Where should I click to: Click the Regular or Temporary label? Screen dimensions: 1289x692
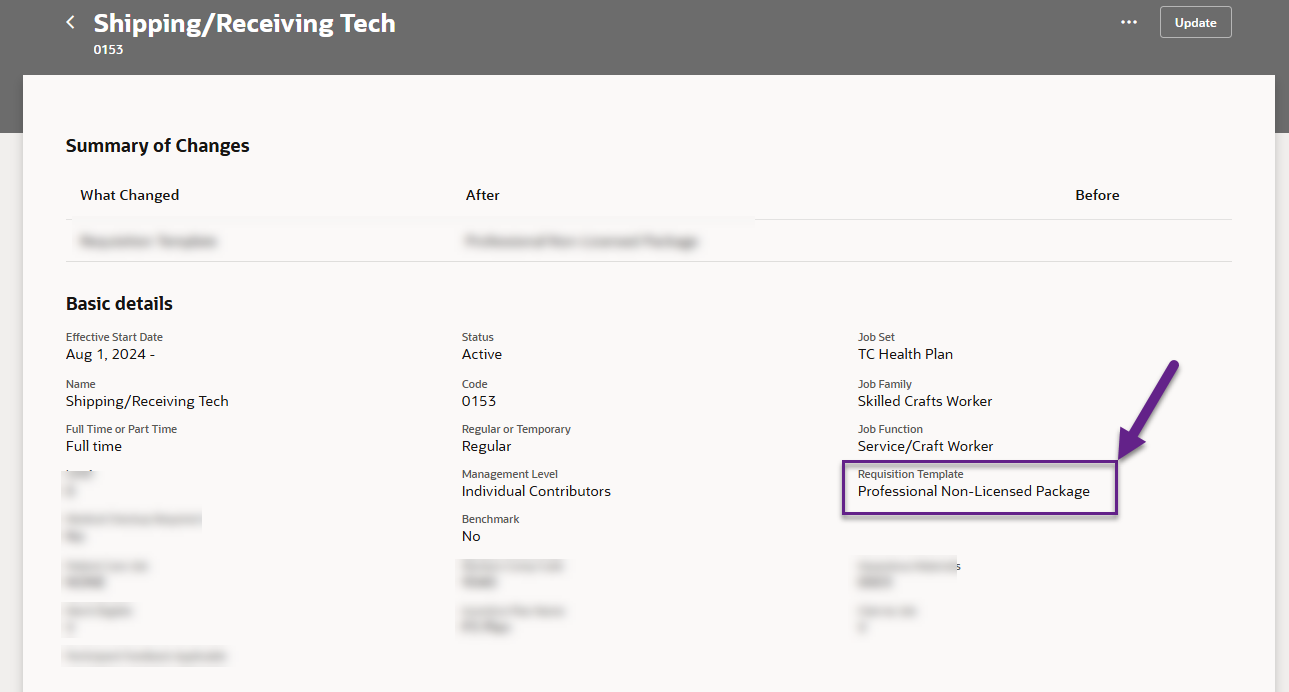[x=516, y=429]
